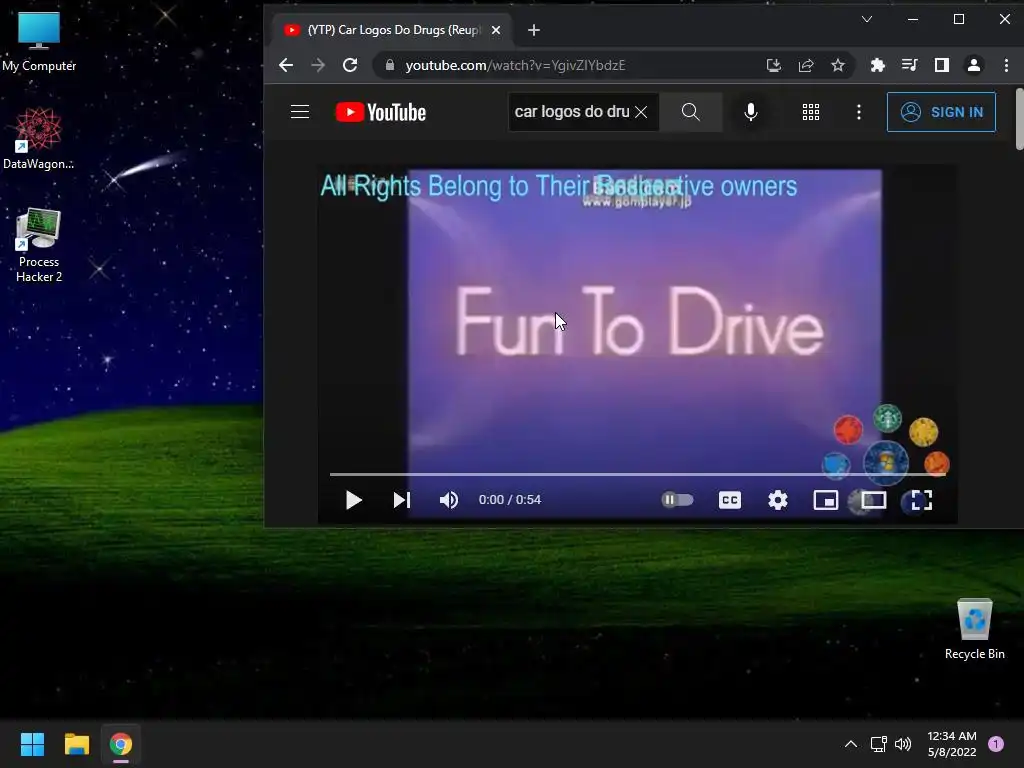Click the Chrome address bar URL
Image resolution: width=1024 pixels, height=768 pixels.
click(515, 65)
